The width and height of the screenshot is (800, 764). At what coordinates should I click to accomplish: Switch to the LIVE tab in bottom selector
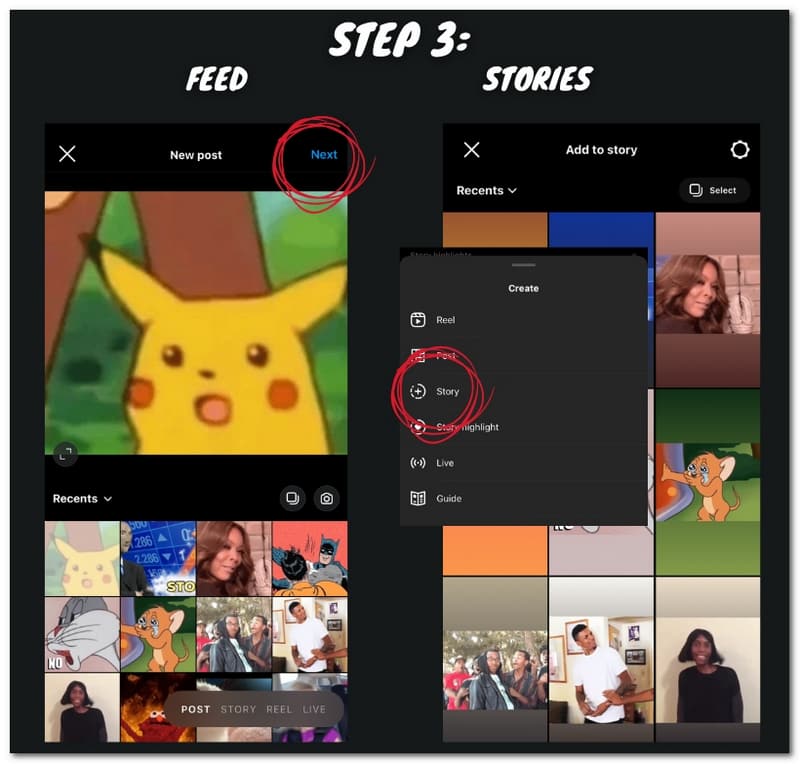click(x=314, y=709)
